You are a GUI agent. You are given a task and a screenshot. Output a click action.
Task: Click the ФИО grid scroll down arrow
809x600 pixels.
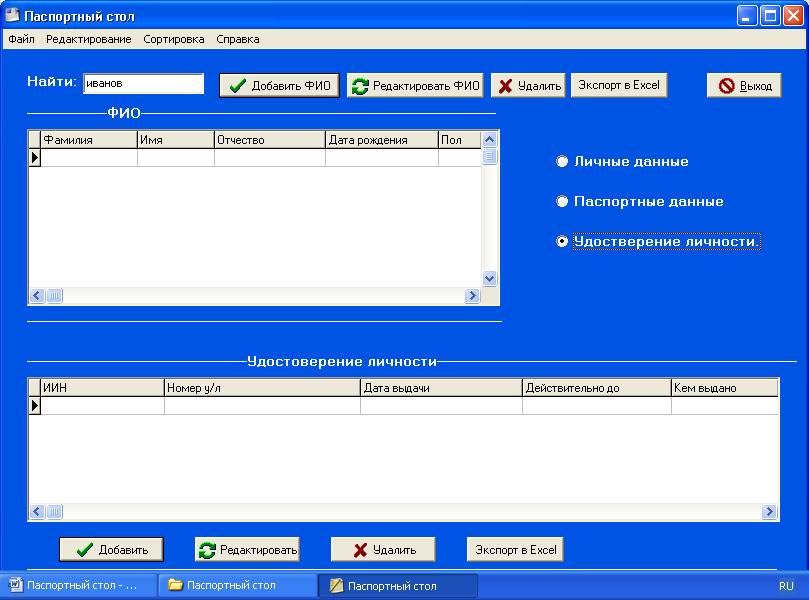(x=489, y=279)
